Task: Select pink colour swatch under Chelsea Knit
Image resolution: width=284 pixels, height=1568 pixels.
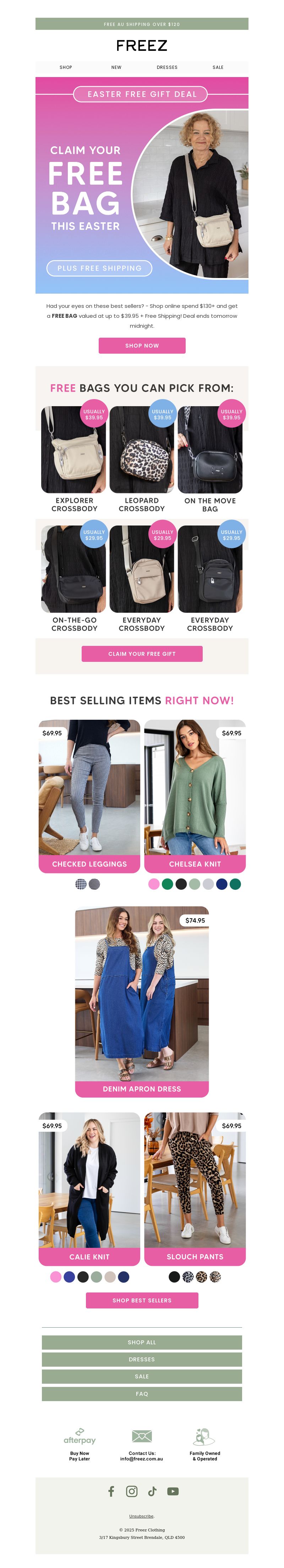Action: pos(154,884)
